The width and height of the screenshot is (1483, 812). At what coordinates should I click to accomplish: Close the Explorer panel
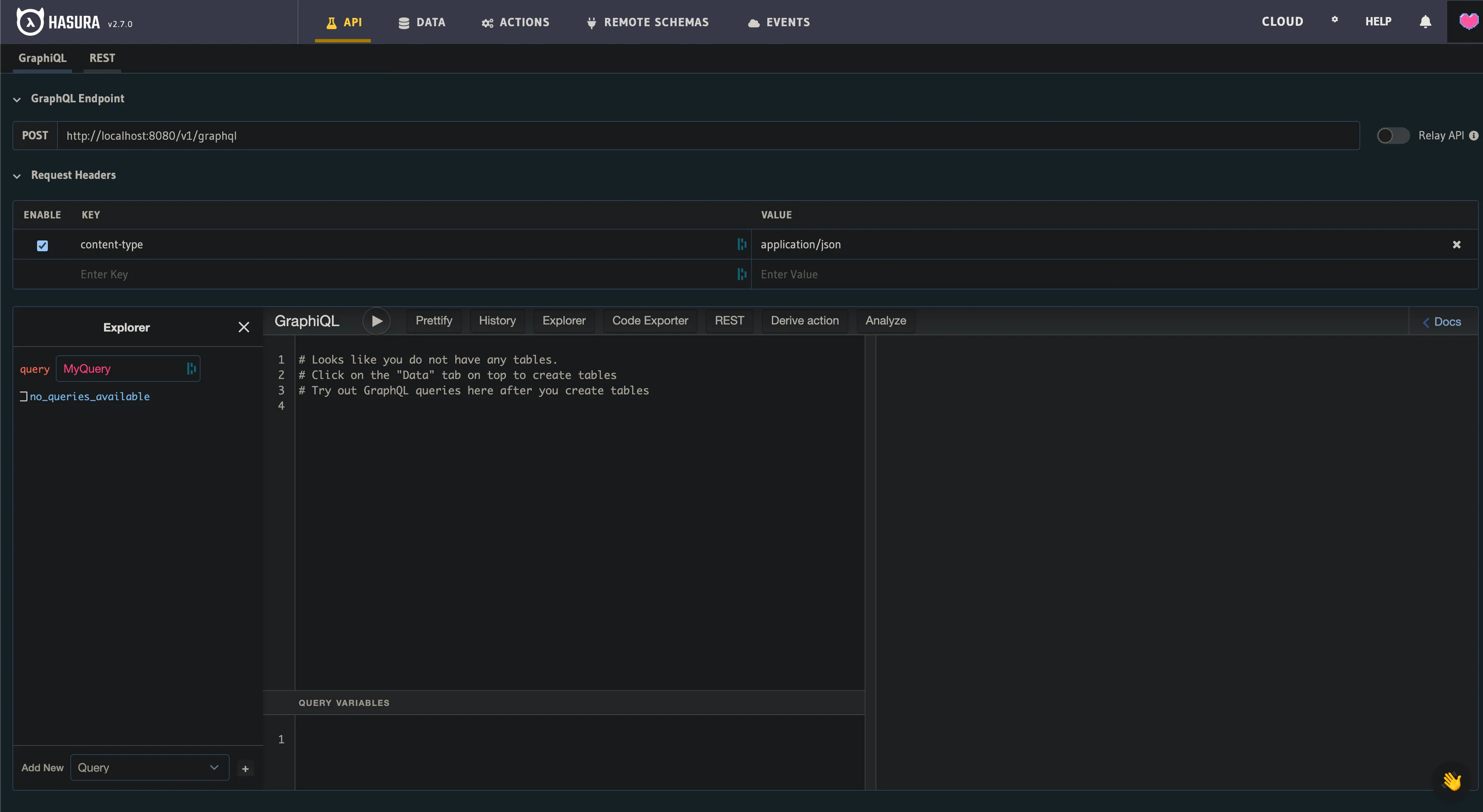pos(244,327)
